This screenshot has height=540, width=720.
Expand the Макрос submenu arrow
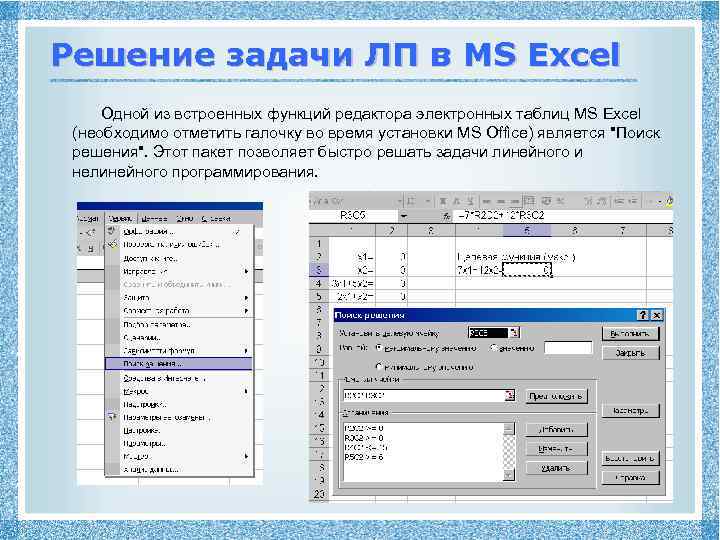[246, 392]
